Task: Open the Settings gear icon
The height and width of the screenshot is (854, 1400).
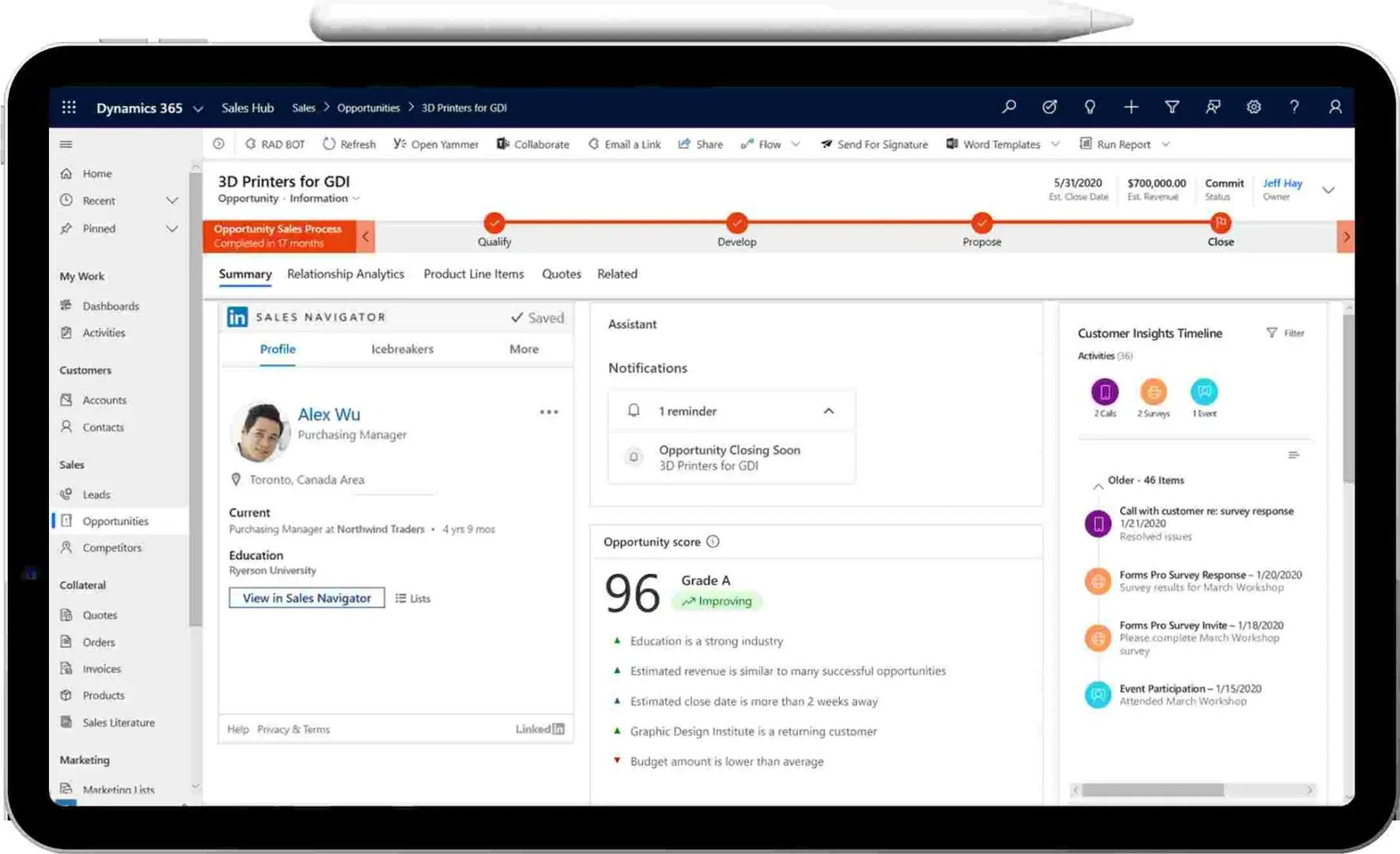Action: tap(1254, 107)
